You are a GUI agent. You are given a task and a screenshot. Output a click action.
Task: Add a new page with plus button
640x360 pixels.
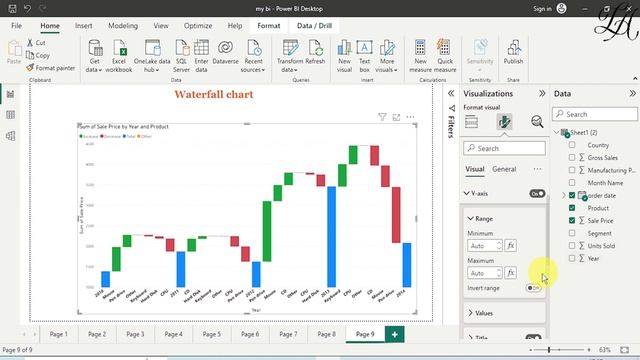point(394,334)
